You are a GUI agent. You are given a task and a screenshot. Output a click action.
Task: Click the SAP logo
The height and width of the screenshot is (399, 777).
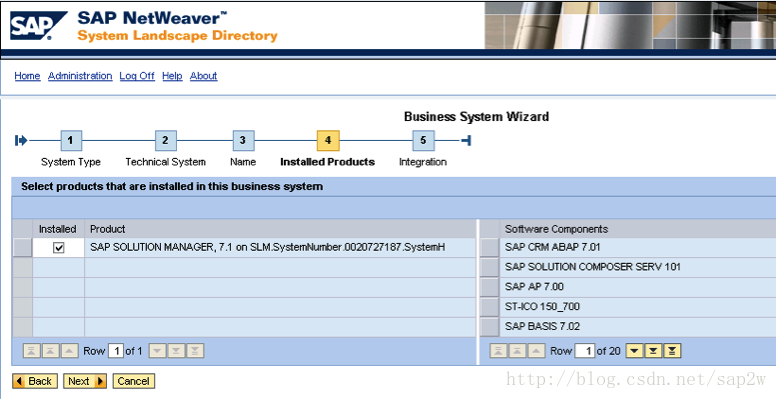tap(39, 26)
